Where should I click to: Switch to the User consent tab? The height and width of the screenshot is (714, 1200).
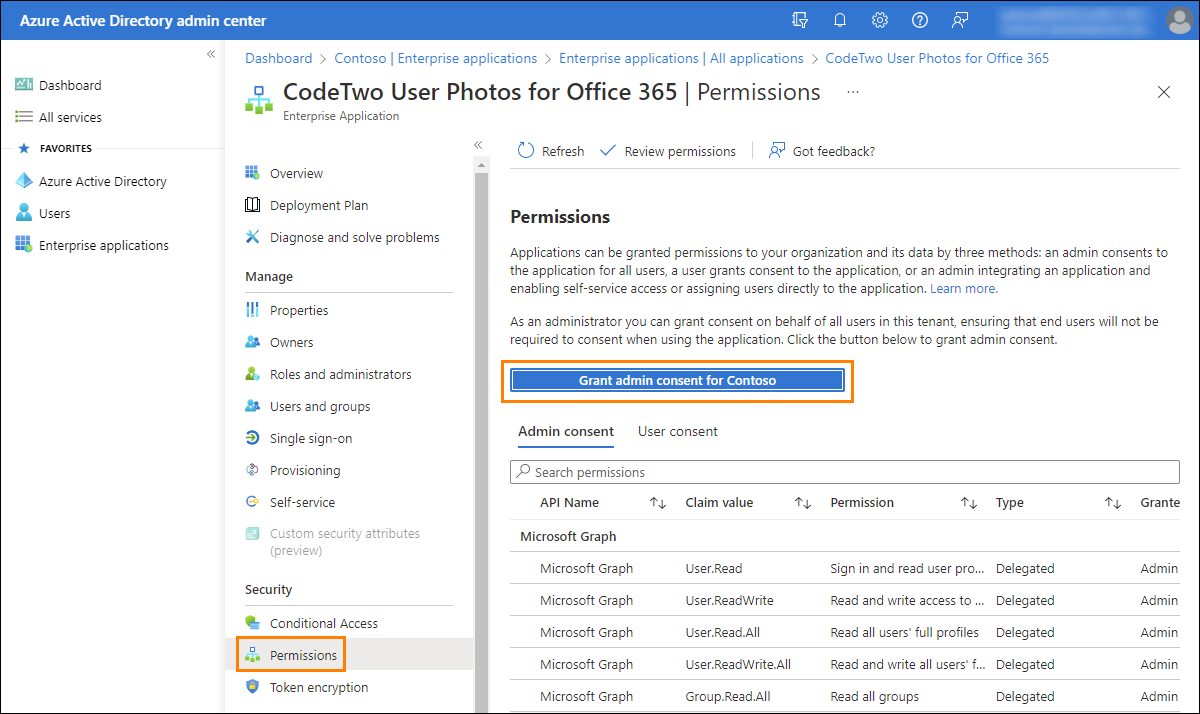tap(678, 432)
